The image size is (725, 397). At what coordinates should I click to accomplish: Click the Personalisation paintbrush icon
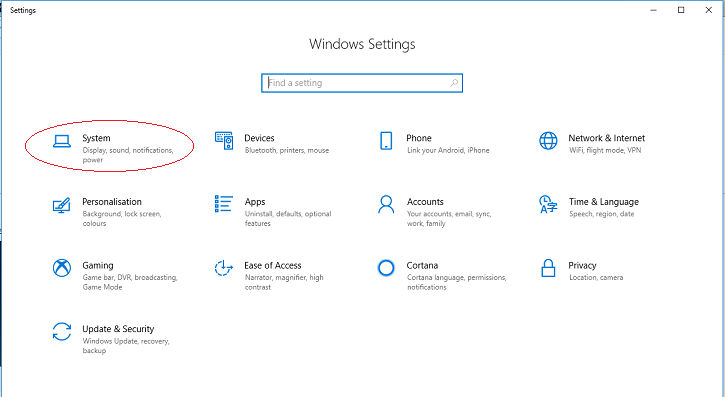61,205
